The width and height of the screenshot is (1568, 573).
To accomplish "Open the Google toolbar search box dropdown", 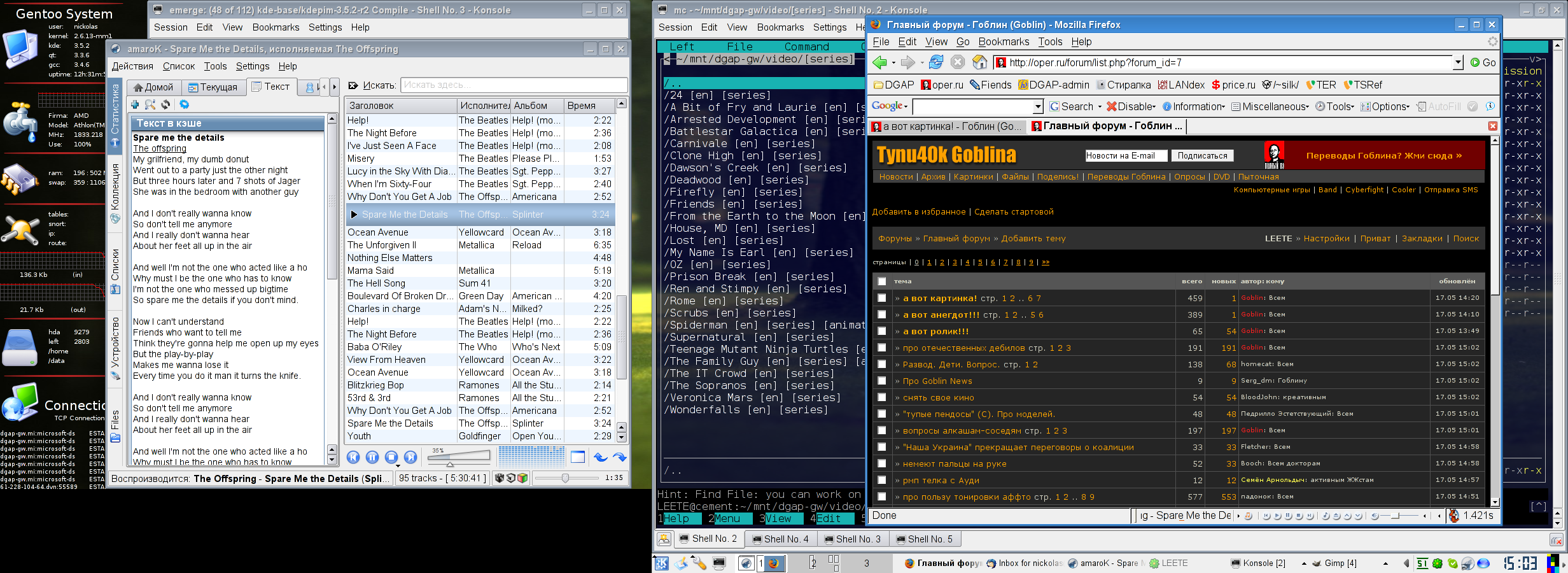I will [1038, 107].
